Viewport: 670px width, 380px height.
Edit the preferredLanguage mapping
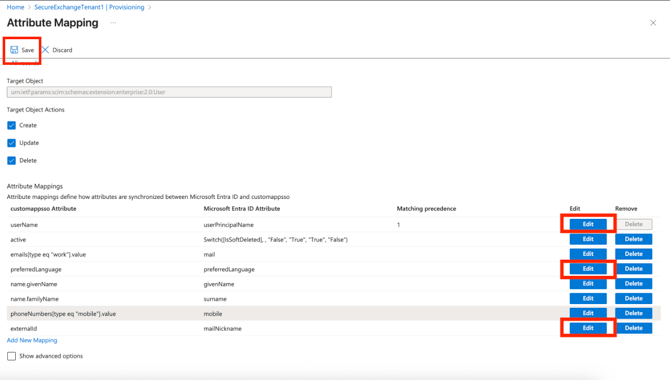pos(588,269)
